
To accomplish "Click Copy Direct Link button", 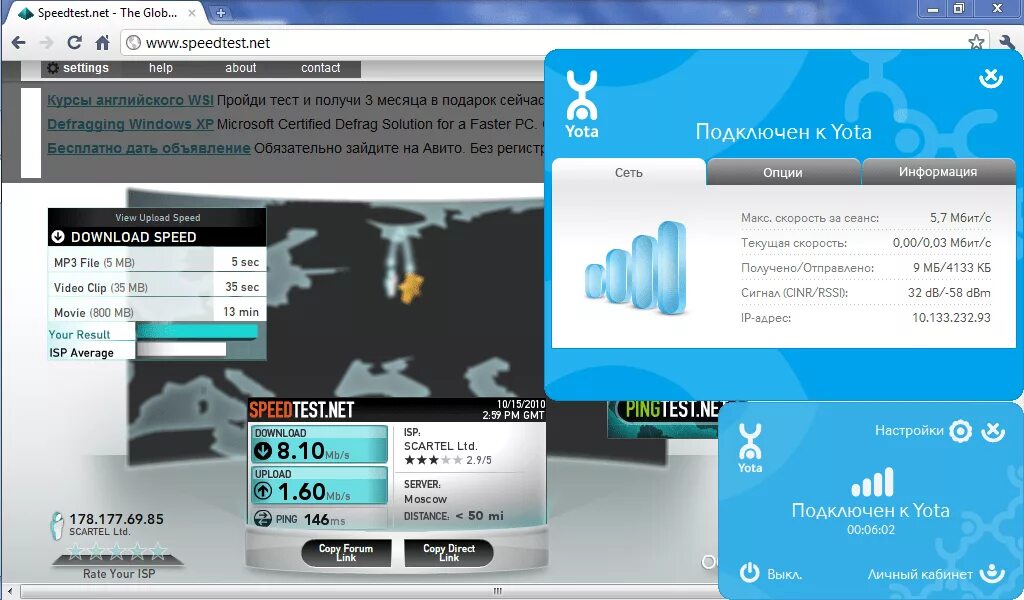I will (449, 552).
